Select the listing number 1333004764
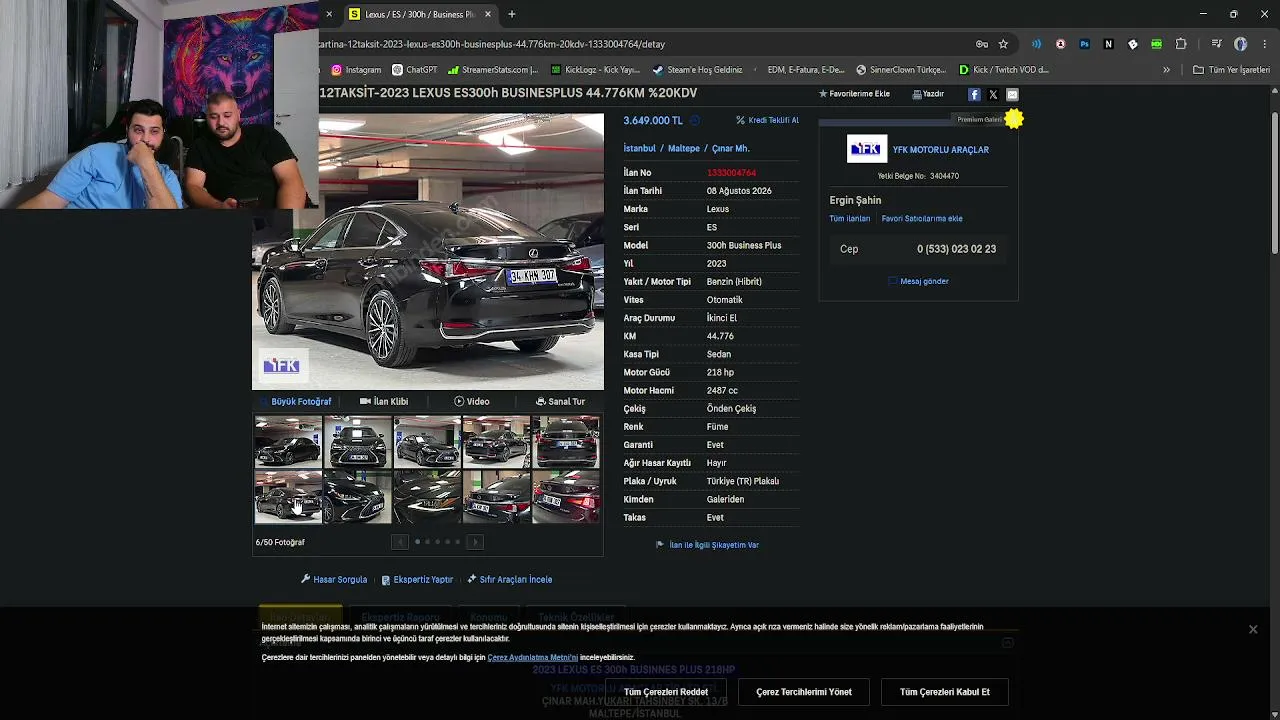Screen dimensions: 1280x720 coord(731,173)
